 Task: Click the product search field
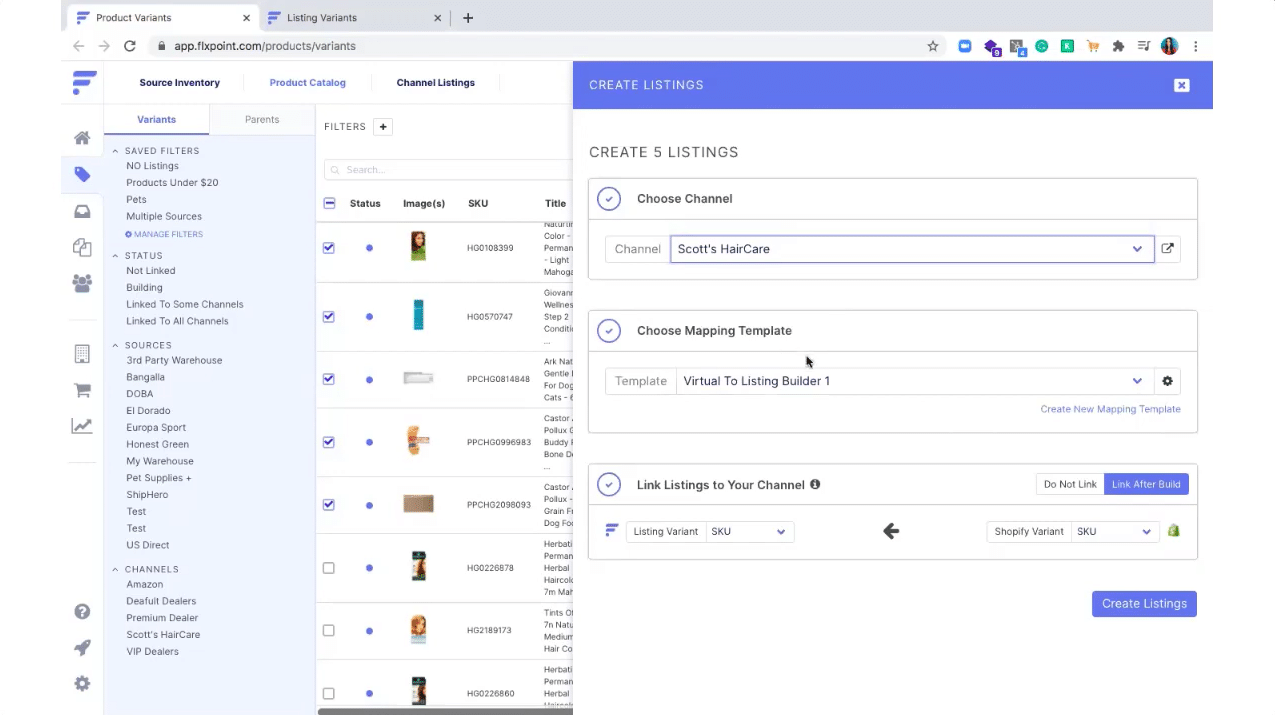450,170
